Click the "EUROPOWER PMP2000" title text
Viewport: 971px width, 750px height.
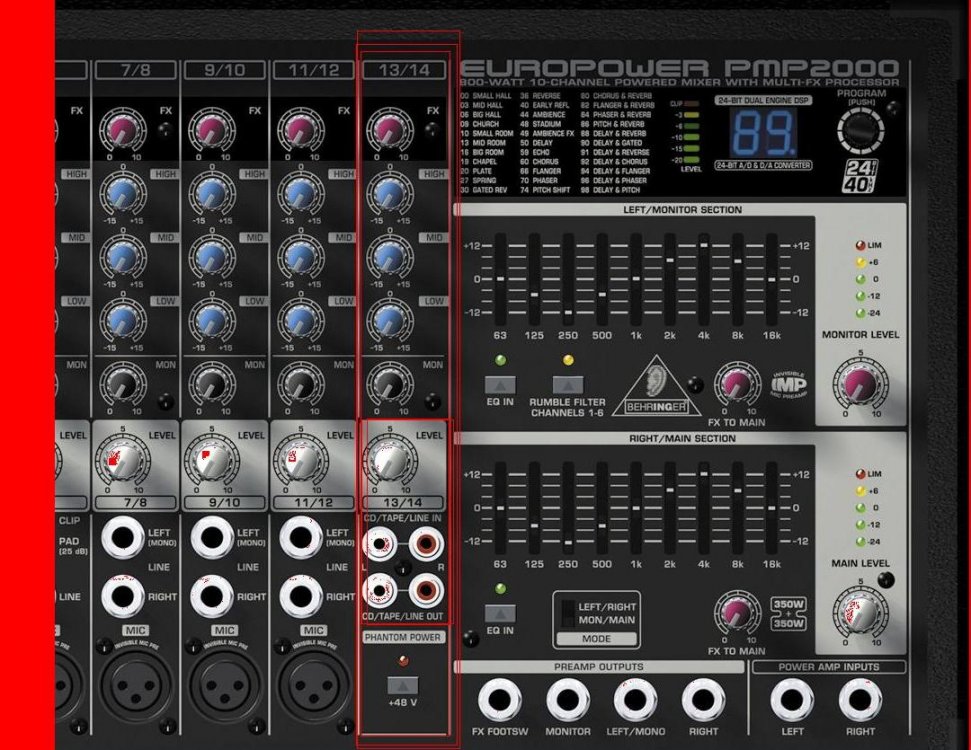click(x=680, y=68)
